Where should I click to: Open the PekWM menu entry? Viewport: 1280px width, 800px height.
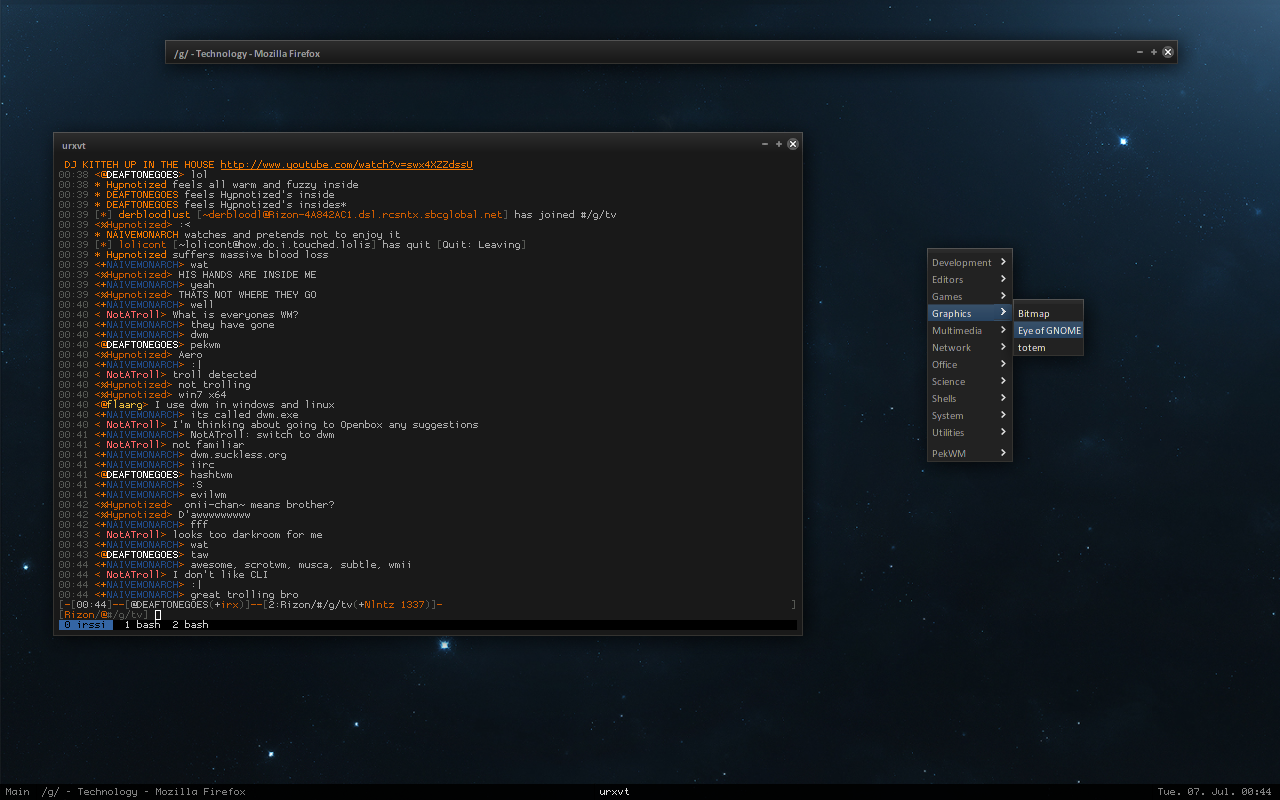948,454
